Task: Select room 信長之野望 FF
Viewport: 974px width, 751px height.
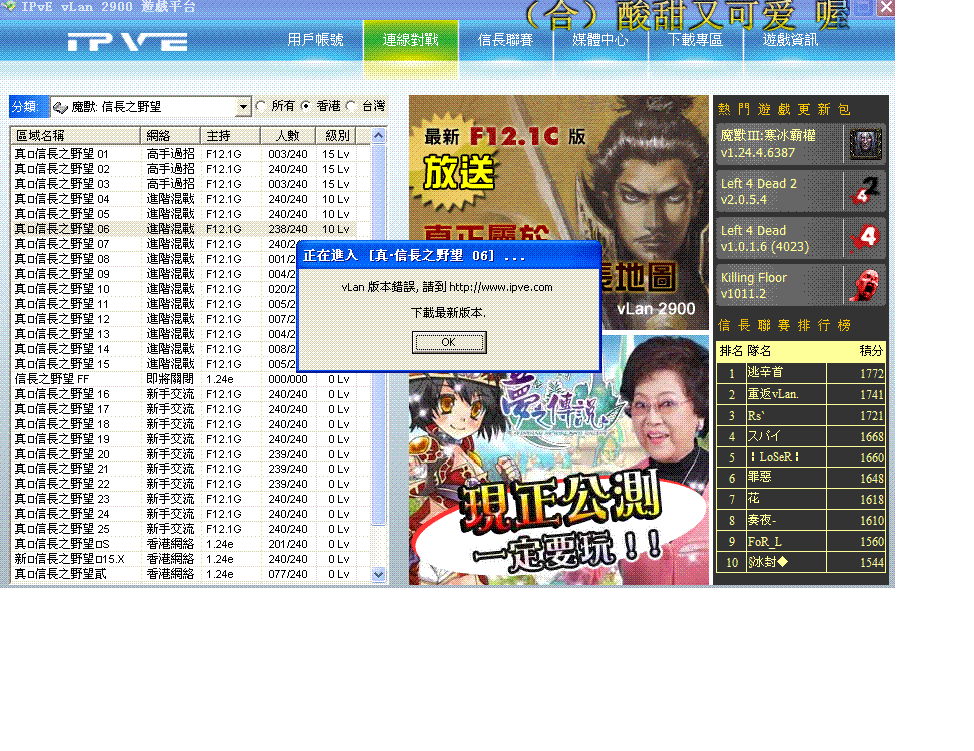Action: coord(190,379)
